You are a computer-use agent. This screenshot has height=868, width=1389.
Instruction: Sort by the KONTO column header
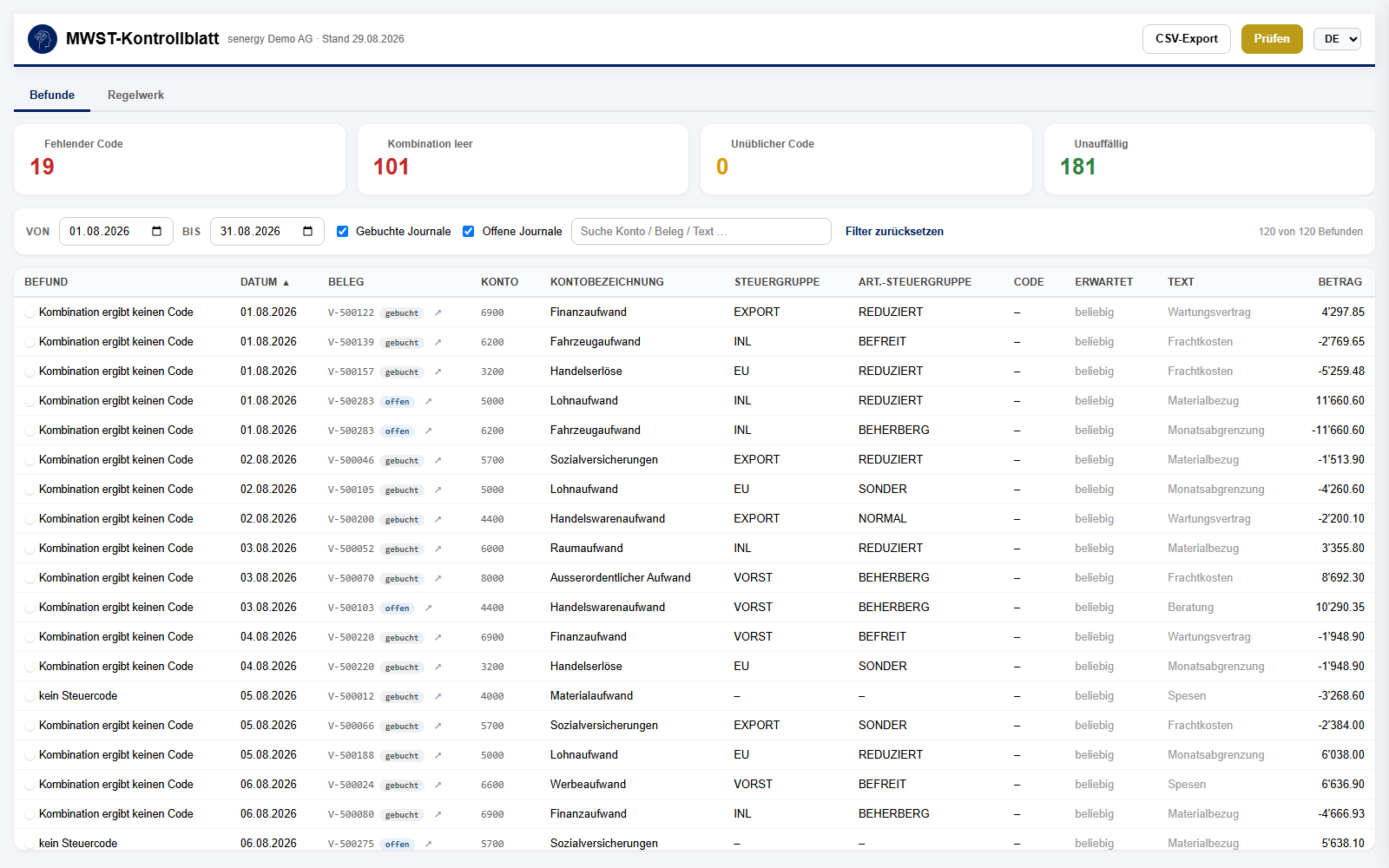tap(499, 282)
